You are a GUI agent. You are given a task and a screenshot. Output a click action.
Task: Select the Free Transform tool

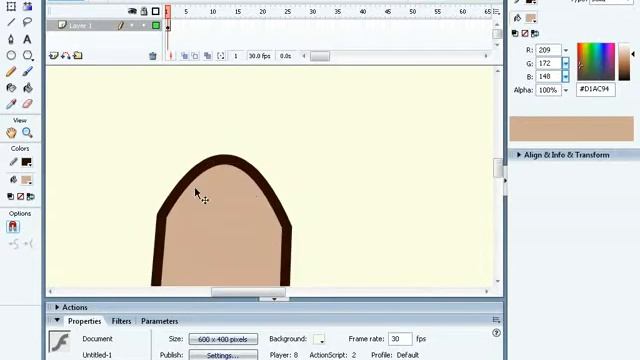(11, 6)
